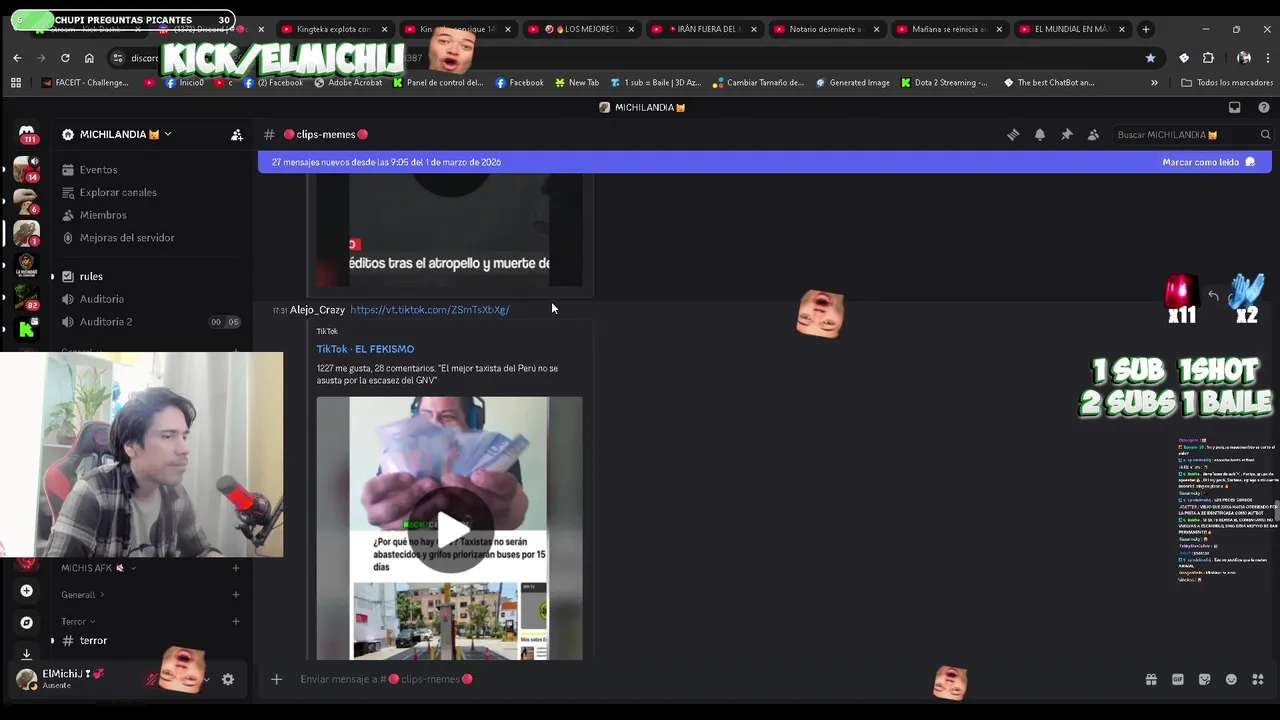Open the Chrome extensions puzzle icon
The height and width of the screenshot is (720, 1280).
(x=1208, y=58)
